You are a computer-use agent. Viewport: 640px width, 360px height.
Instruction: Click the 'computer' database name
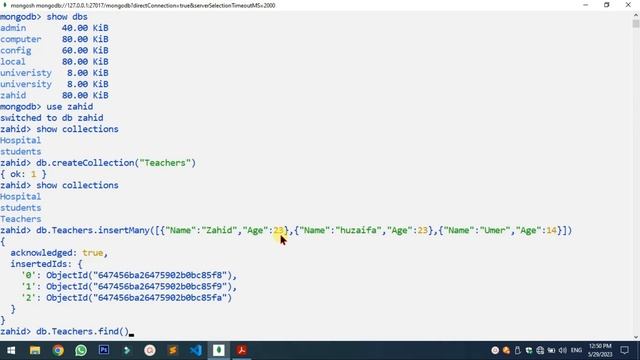pyautogui.click(x=21, y=40)
